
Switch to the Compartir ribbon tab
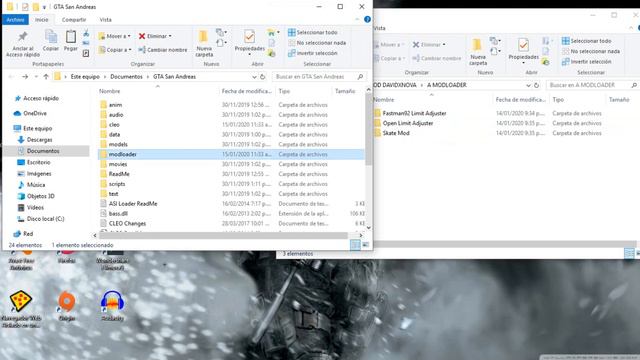pos(74,20)
